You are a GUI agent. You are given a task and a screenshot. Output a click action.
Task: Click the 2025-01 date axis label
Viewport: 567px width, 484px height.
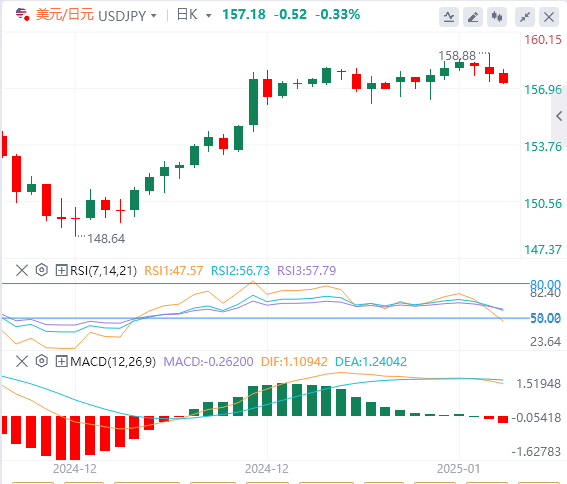pyautogui.click(x=458, y=469)
